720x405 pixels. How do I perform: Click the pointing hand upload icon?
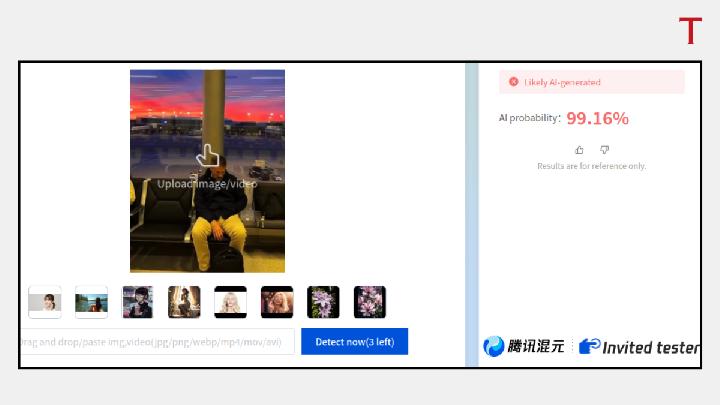click(x=207, y=156)
